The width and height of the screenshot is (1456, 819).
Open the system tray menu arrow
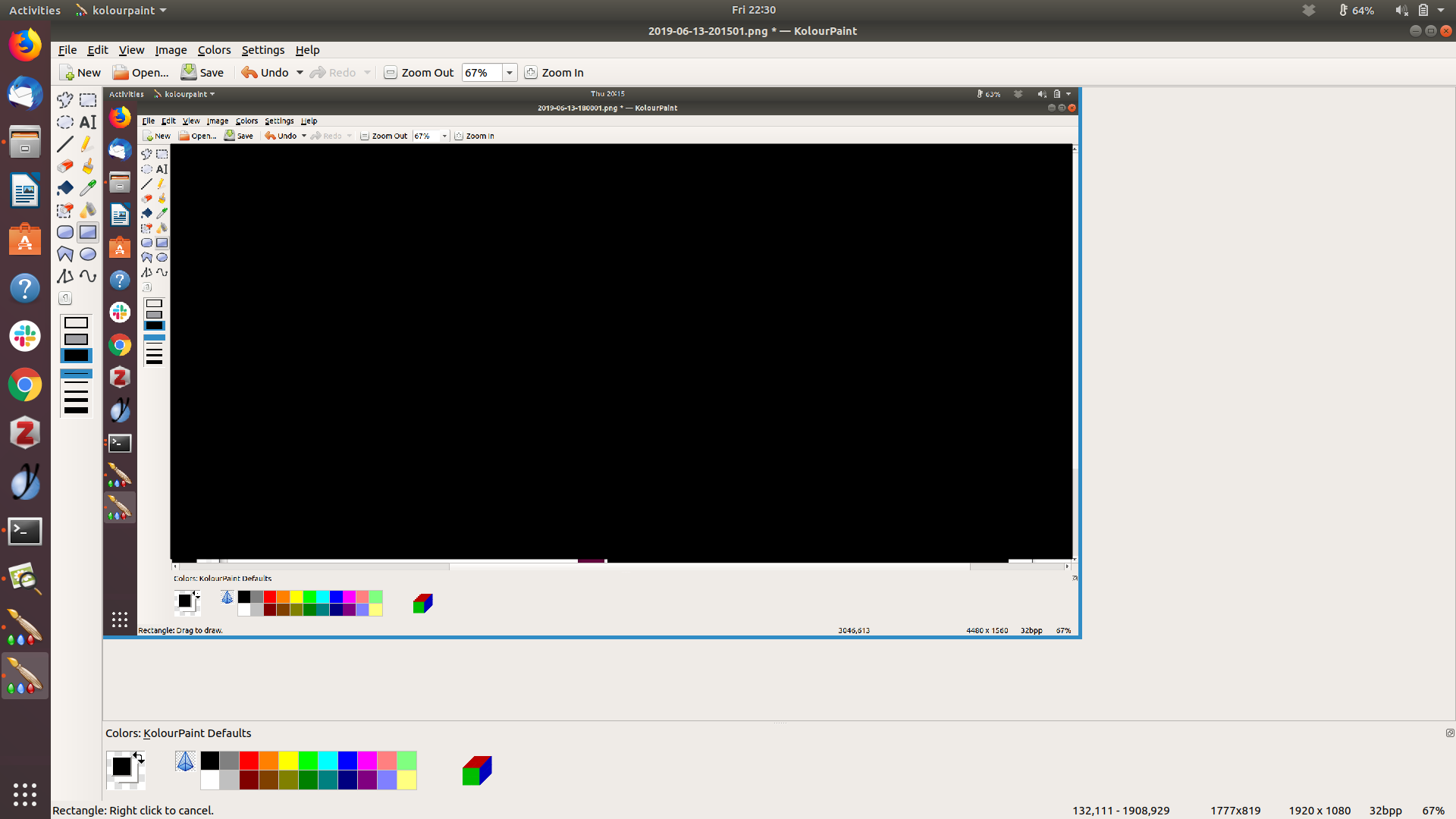[x=1441, y=11]
